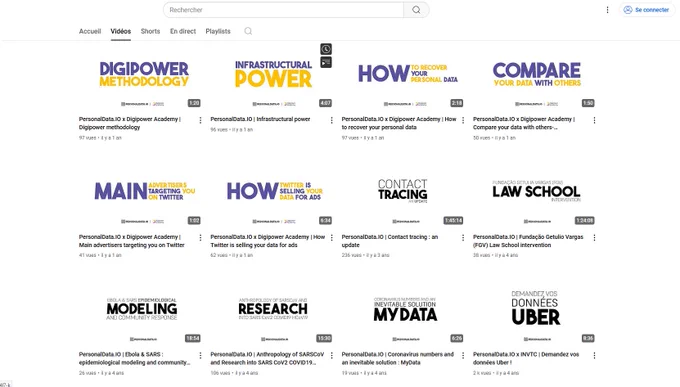Screen dimensions: 680x387
Task: Open title link 'How Twitter is selling your data for ads'
Action: (x=268, y=241)
